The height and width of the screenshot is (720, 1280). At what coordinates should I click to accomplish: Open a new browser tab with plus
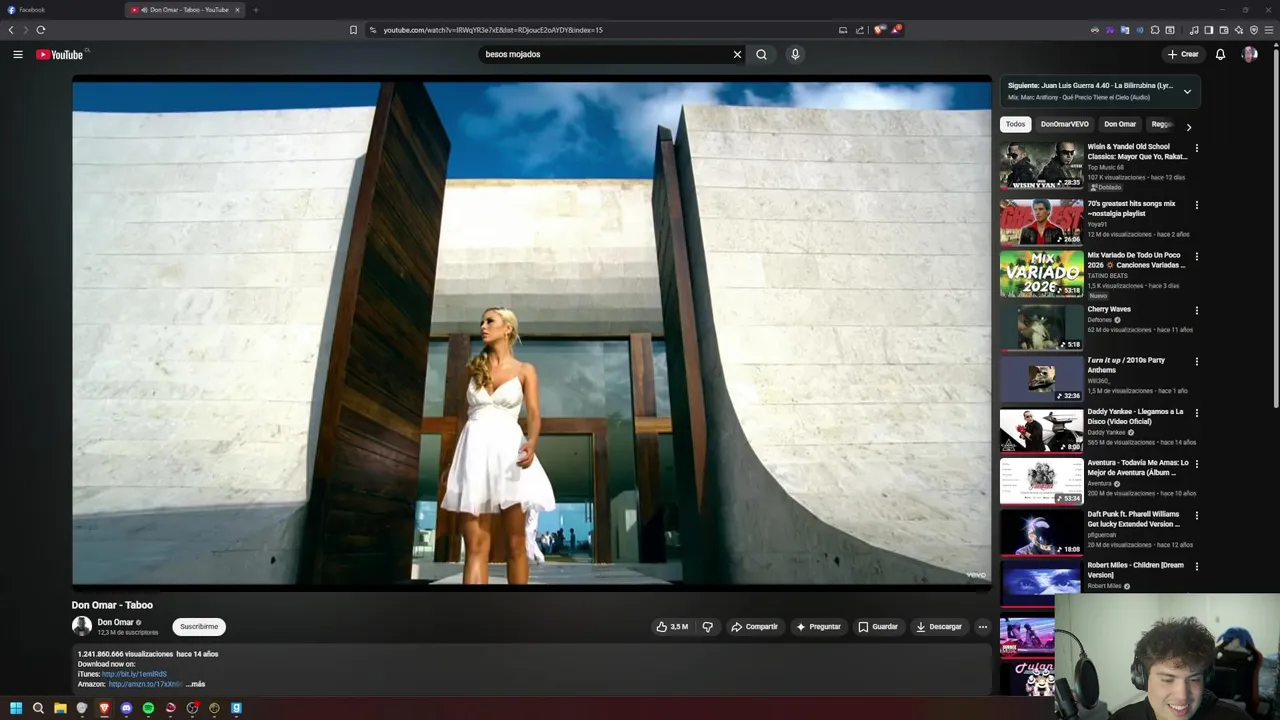[255, 10]
